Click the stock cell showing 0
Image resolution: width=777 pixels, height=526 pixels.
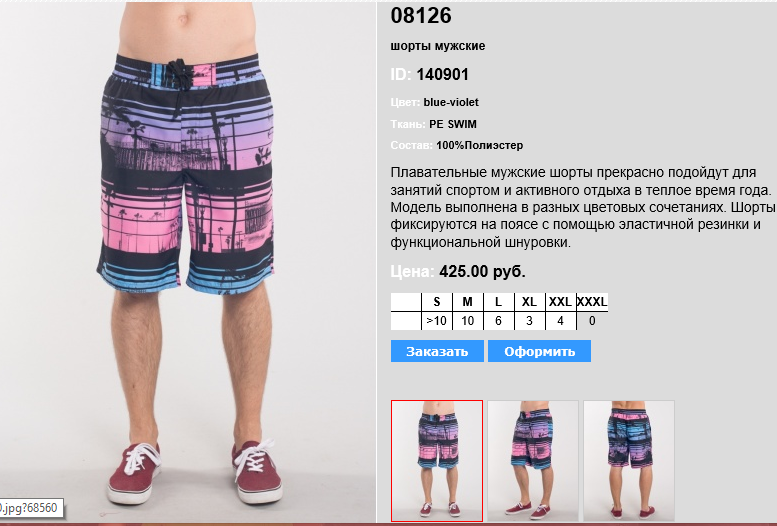coord(592,321)
